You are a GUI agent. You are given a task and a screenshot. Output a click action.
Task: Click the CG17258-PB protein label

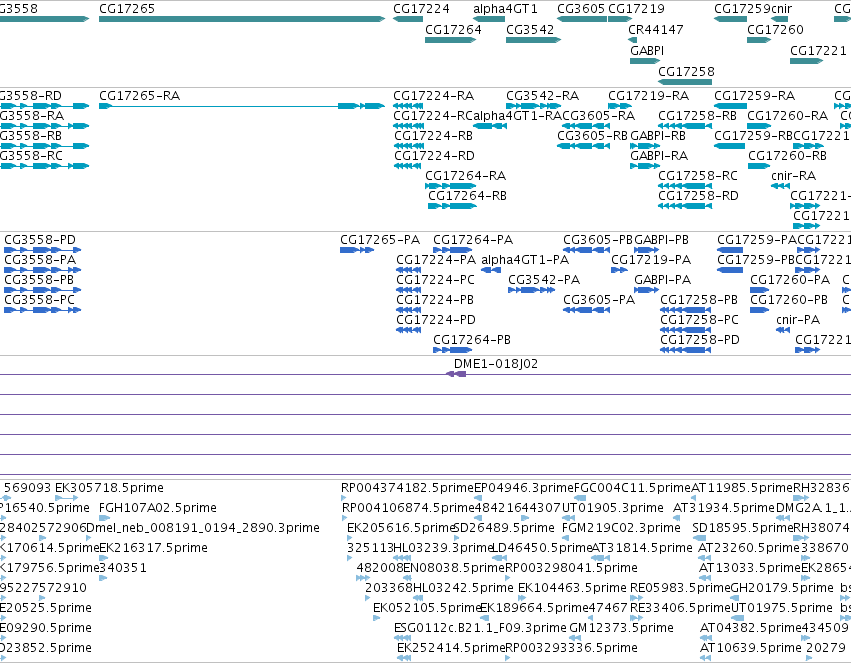[699, 299]
